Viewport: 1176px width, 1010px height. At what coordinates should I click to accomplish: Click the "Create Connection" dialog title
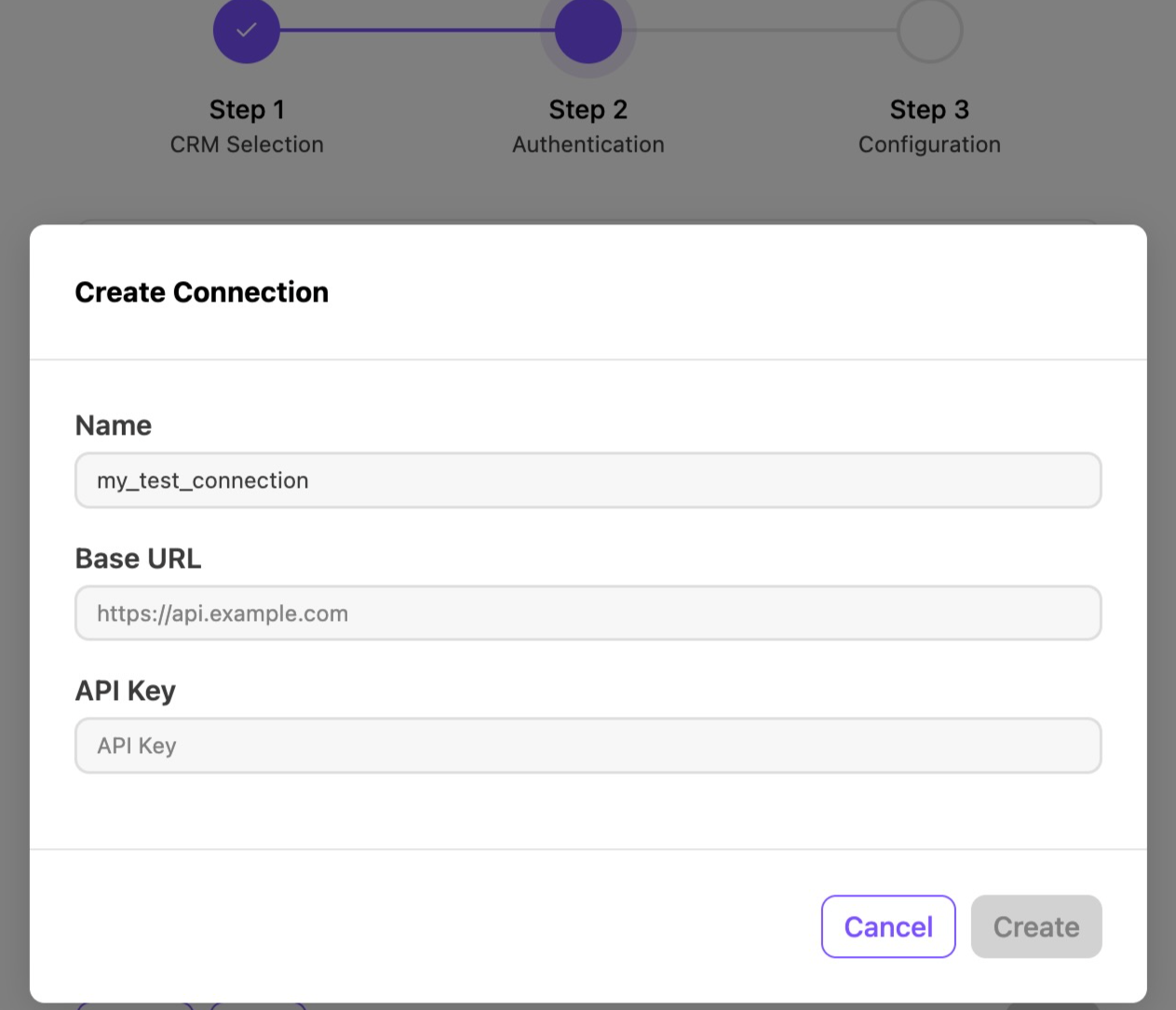pyautogui.click(x=202, y=292)
